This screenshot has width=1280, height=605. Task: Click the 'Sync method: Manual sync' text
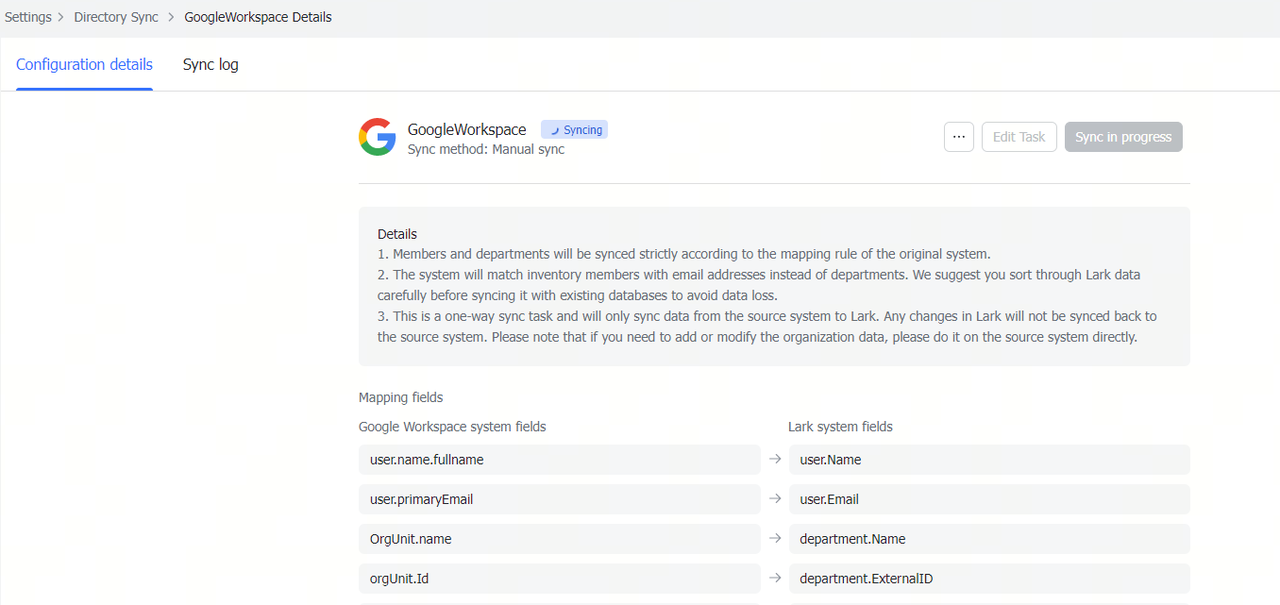point(486,149)
